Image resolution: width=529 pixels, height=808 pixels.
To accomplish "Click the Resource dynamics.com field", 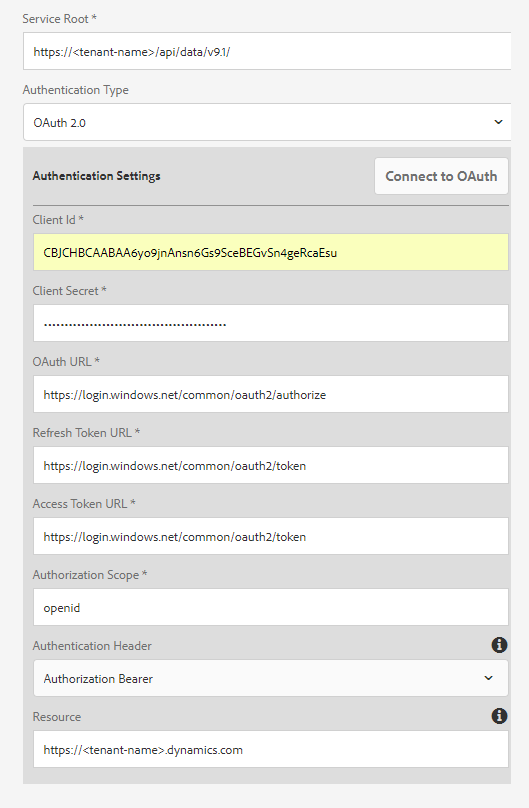I will [270, 749].
